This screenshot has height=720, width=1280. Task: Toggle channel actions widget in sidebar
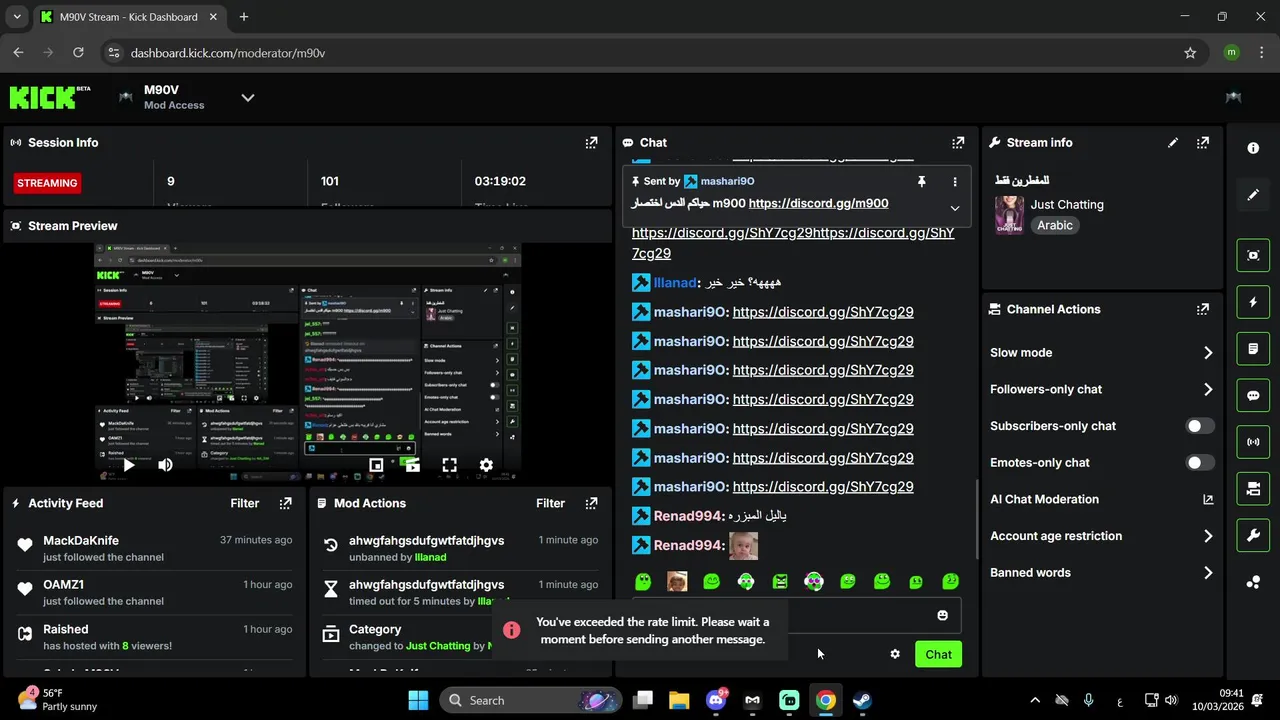click(x=1253, y=489)
